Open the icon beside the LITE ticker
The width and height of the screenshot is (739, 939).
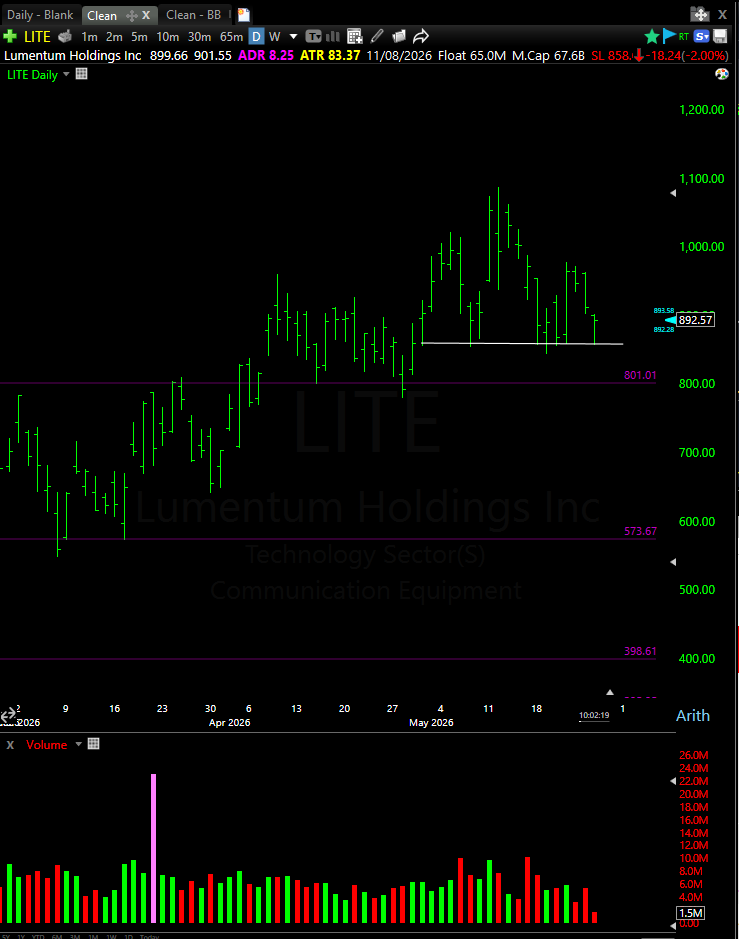click(x=65, y=37)
